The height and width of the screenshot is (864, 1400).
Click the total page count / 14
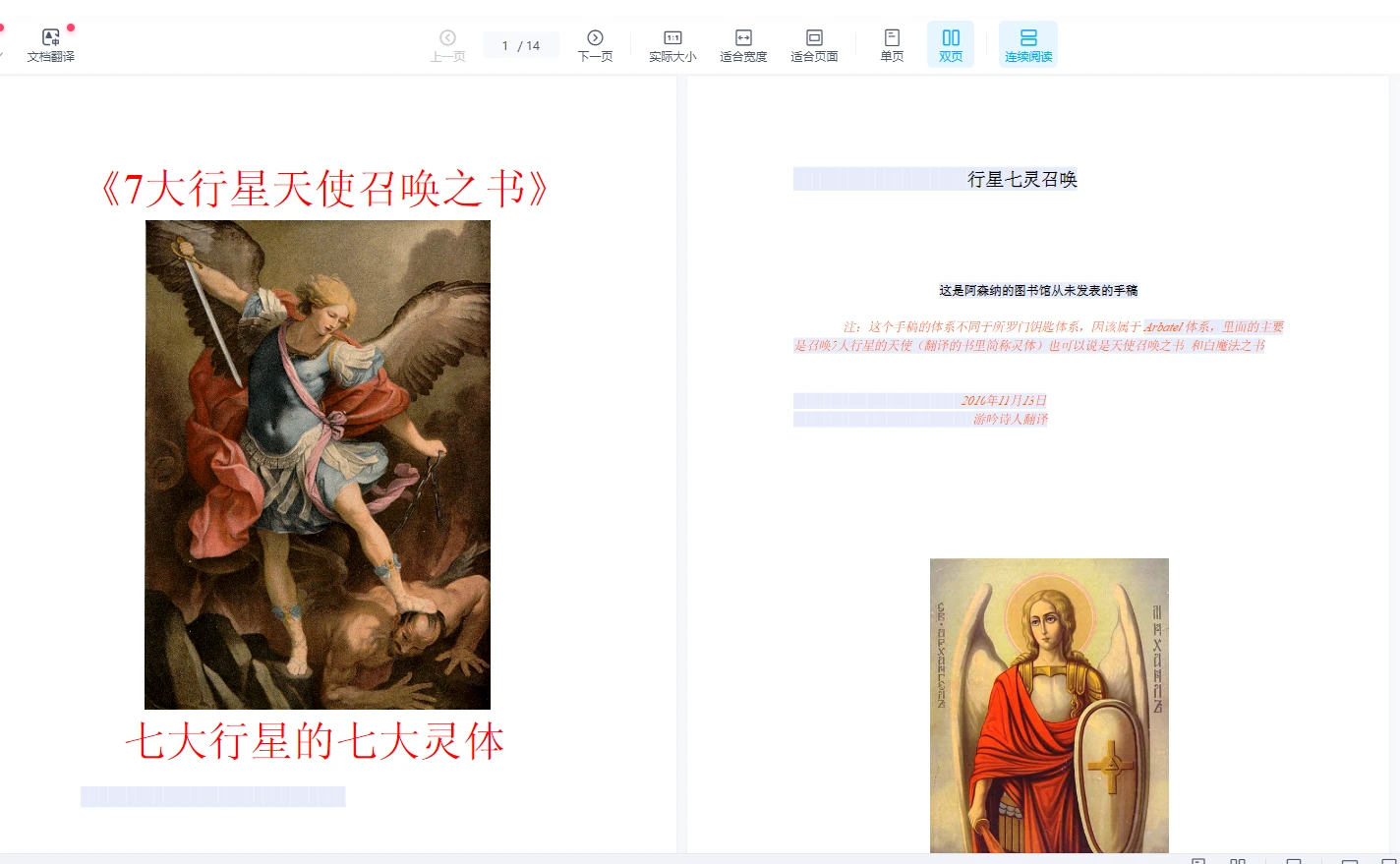tap(529, 45)
